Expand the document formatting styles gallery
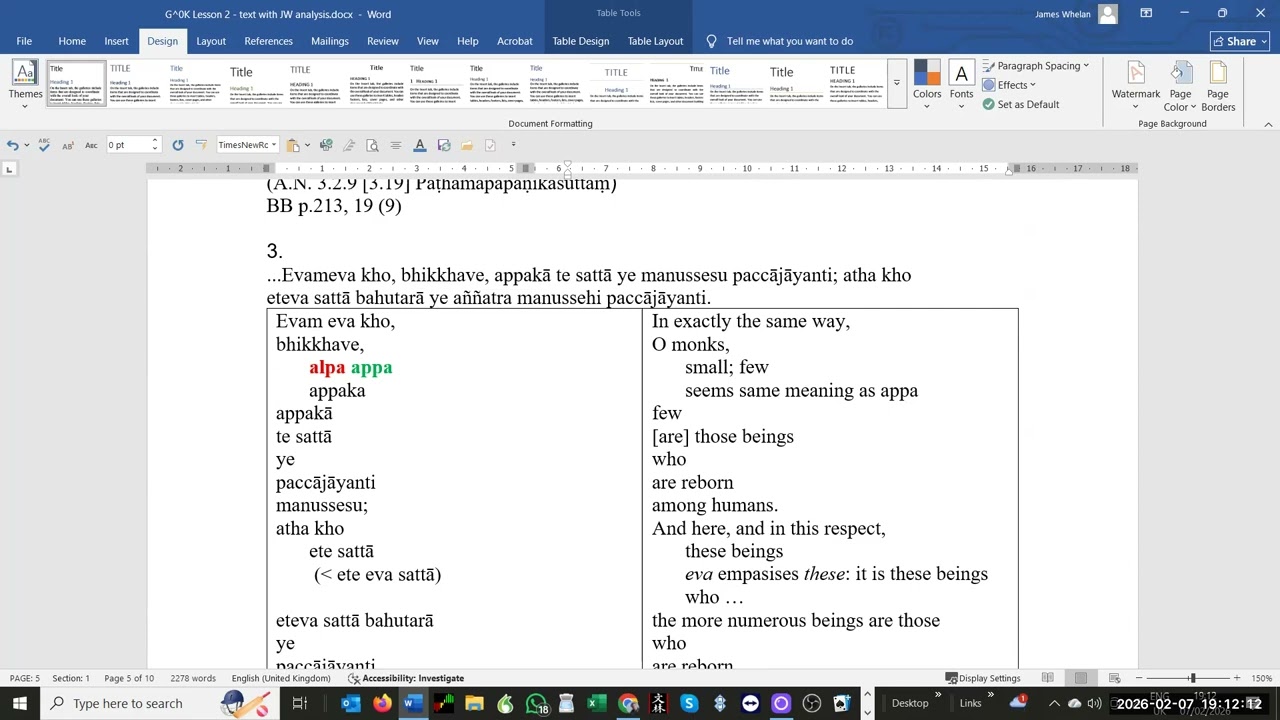The width and height of the screenshot is (1280, 720). tap(896, 83)
